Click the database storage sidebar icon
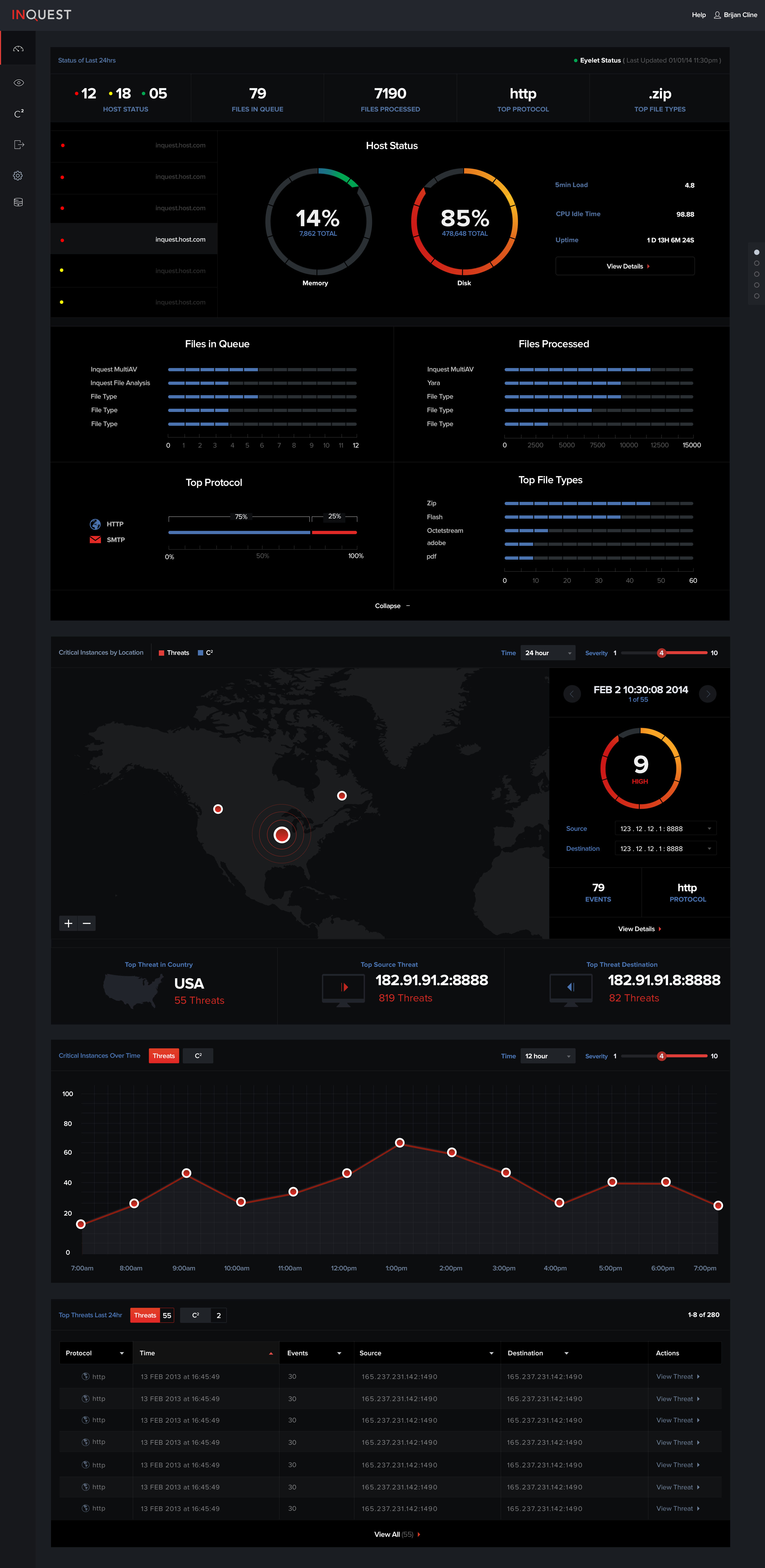Screen dimensions: 765x1568 tap(18, 202)
